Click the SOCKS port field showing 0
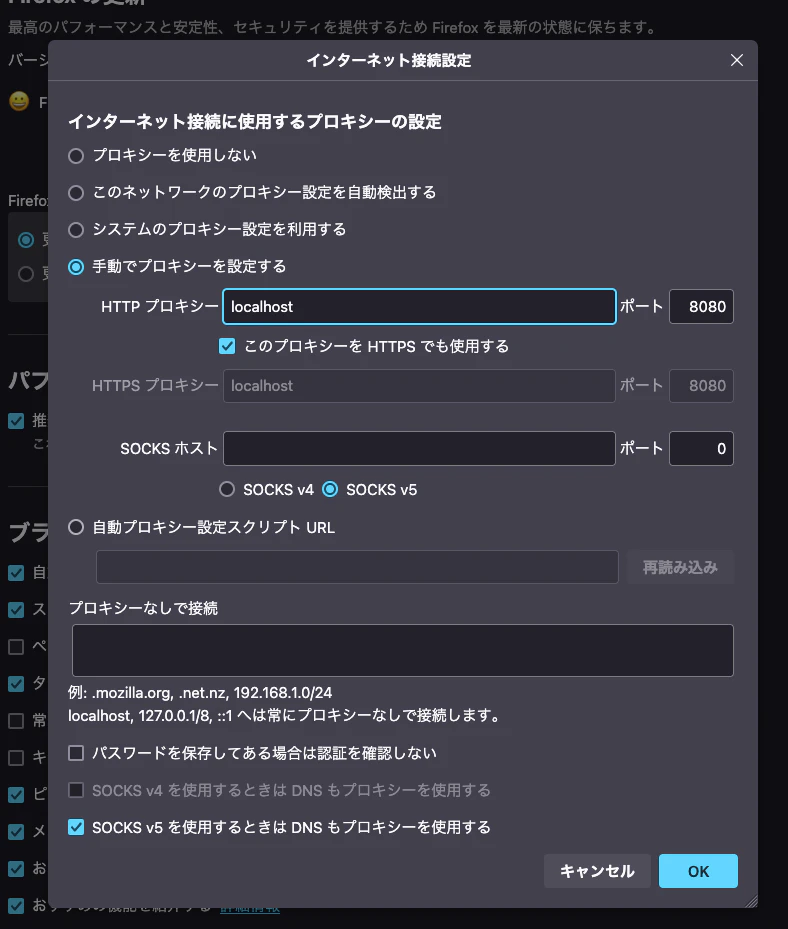Screen dimensions: 788x929 click(701, 449)
